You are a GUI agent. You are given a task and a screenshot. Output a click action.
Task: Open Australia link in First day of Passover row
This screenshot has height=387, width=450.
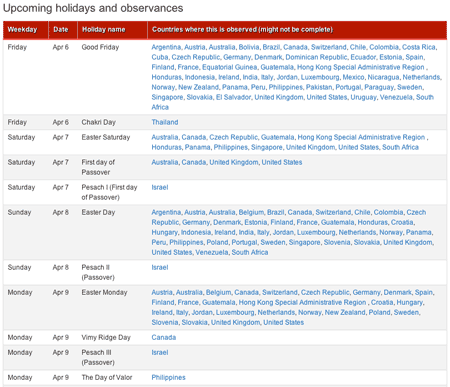pos(165,162)
